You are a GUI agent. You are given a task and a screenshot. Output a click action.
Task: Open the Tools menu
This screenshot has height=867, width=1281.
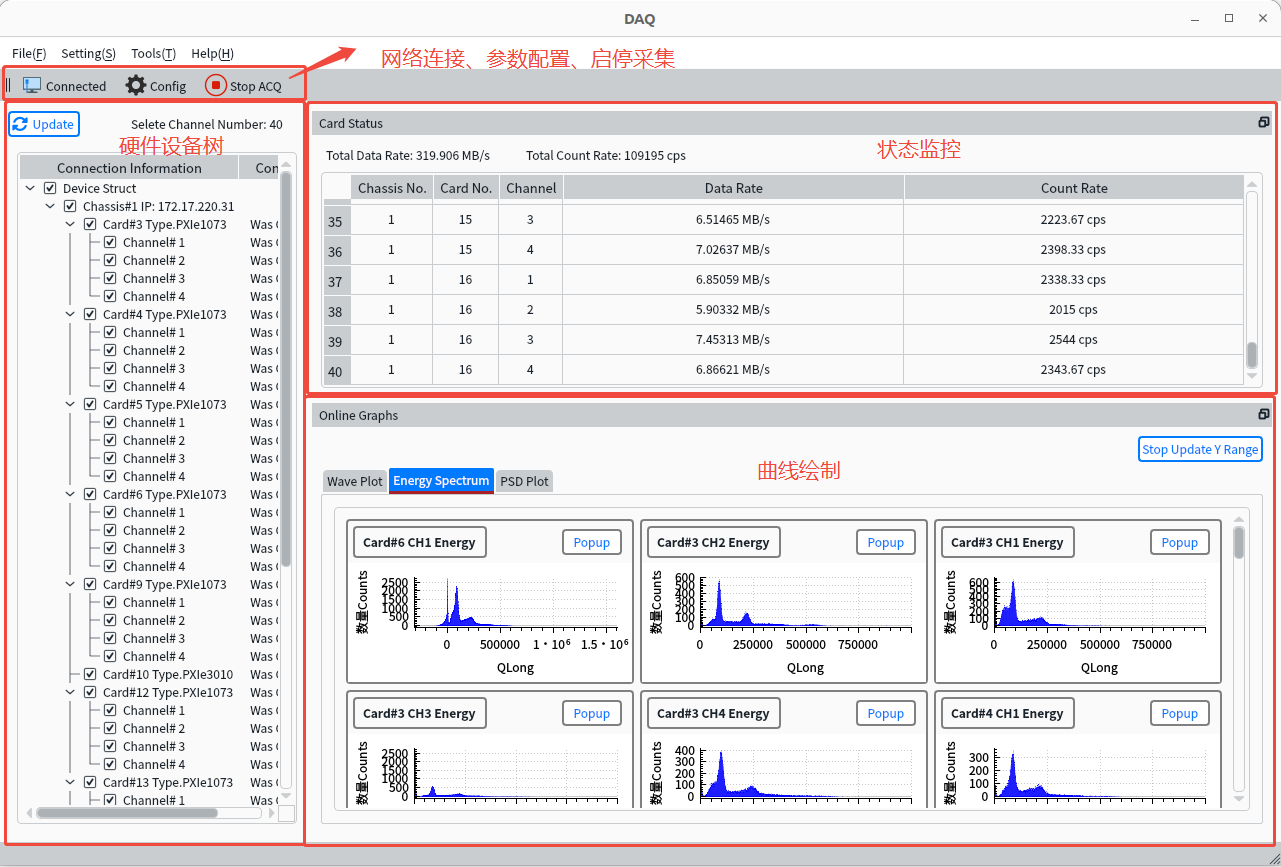(153, 53)
